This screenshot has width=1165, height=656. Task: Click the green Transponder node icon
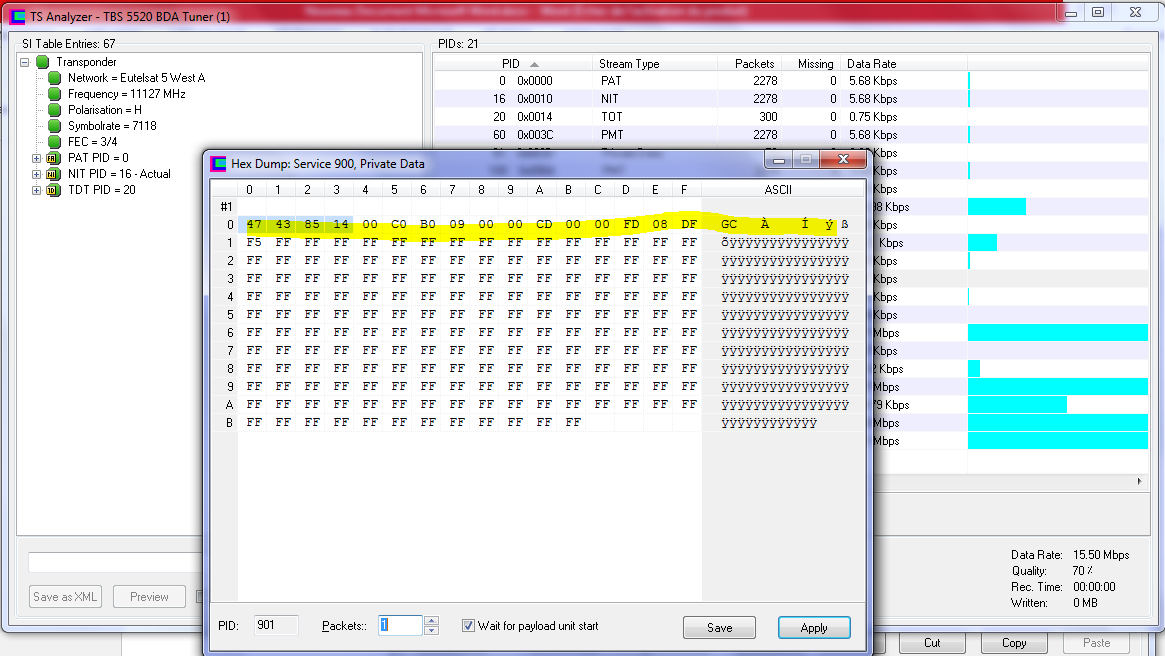(x=42, y=62)
